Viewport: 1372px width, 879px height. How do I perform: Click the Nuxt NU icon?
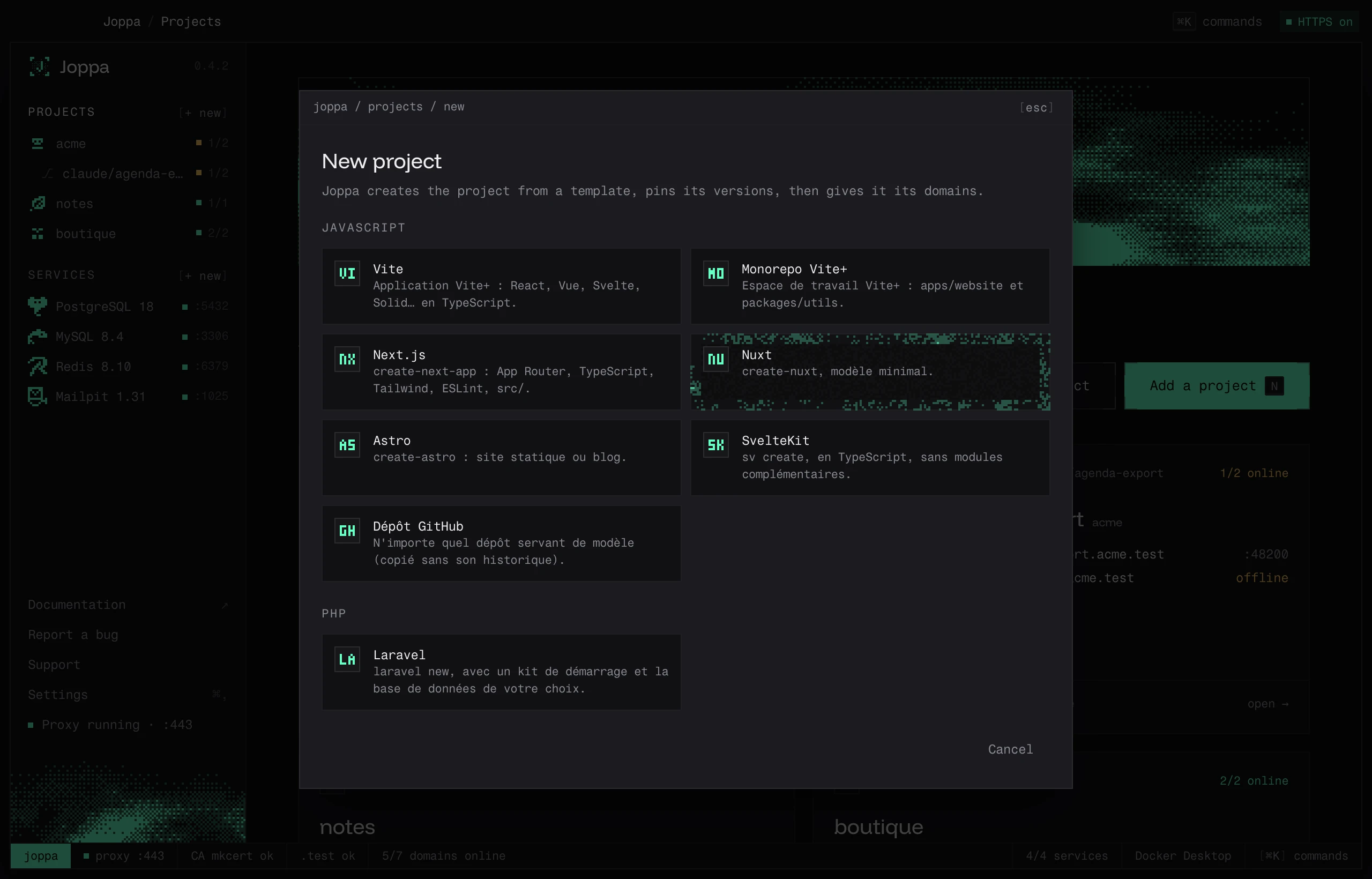(x=715, y=359)
